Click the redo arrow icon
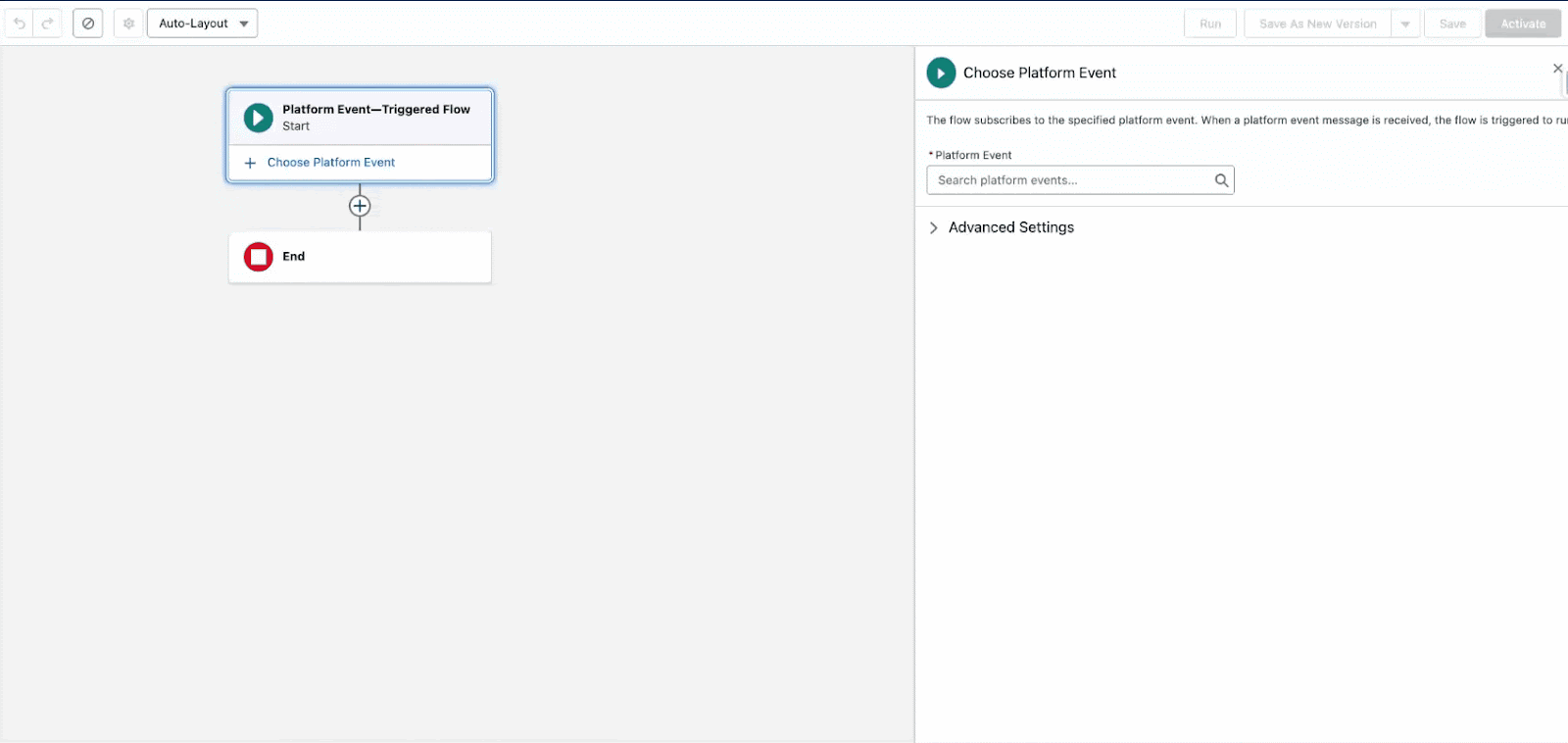The width and height of the screenshot is (1568, 743). 48,24
